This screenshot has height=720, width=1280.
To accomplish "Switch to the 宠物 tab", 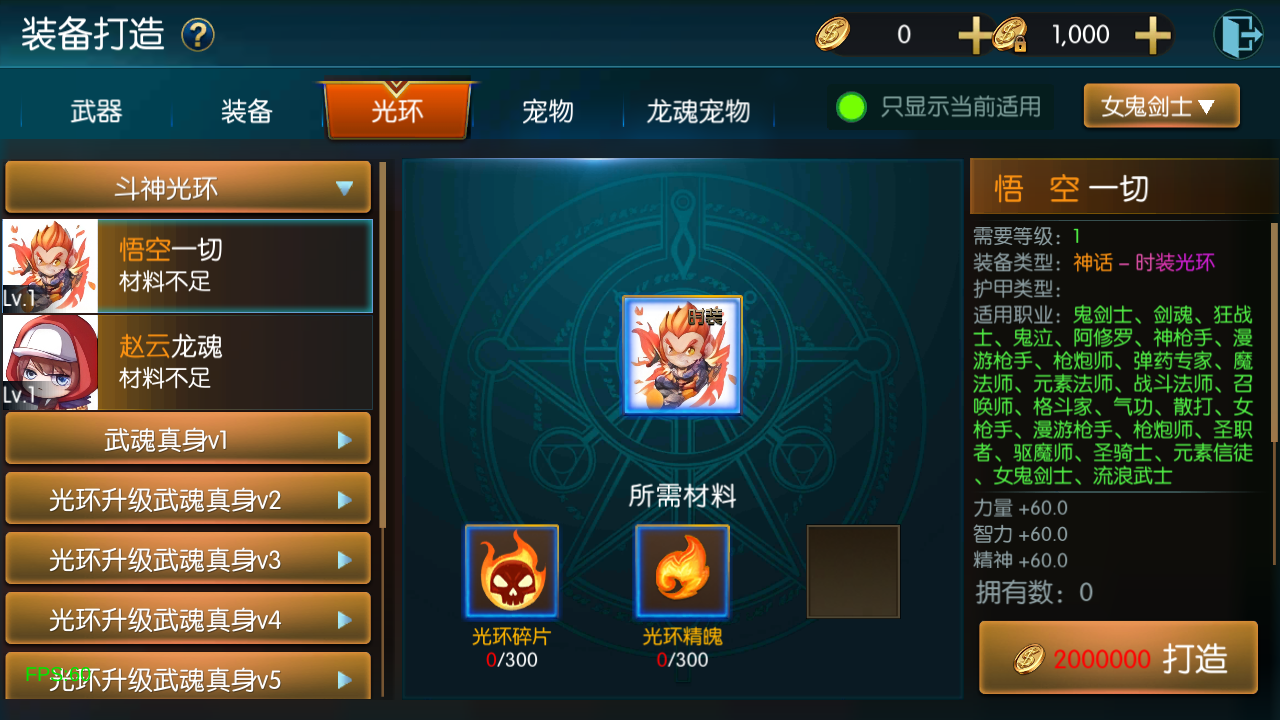I will tap(548, 111).
